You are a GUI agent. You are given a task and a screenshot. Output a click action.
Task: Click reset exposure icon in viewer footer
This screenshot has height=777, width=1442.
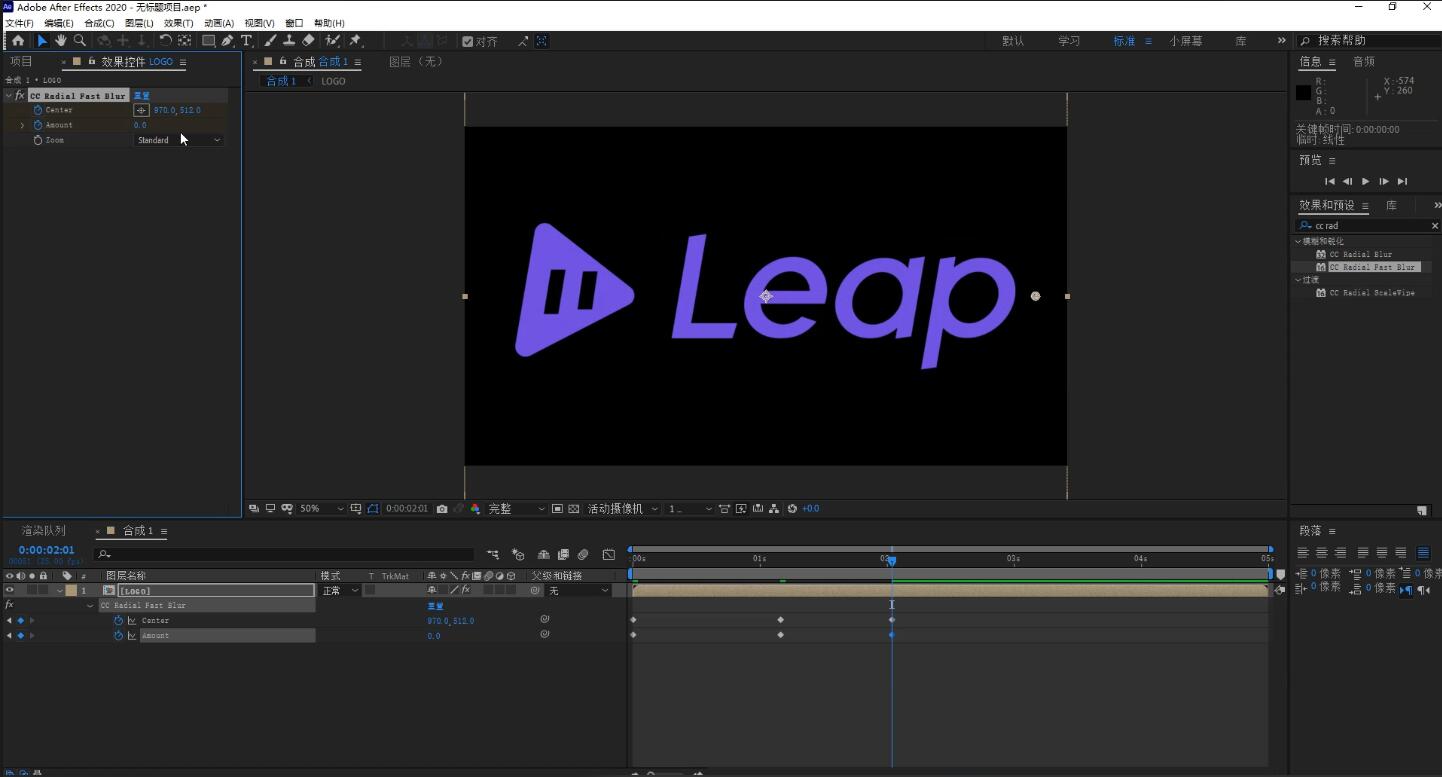(792, 509)
